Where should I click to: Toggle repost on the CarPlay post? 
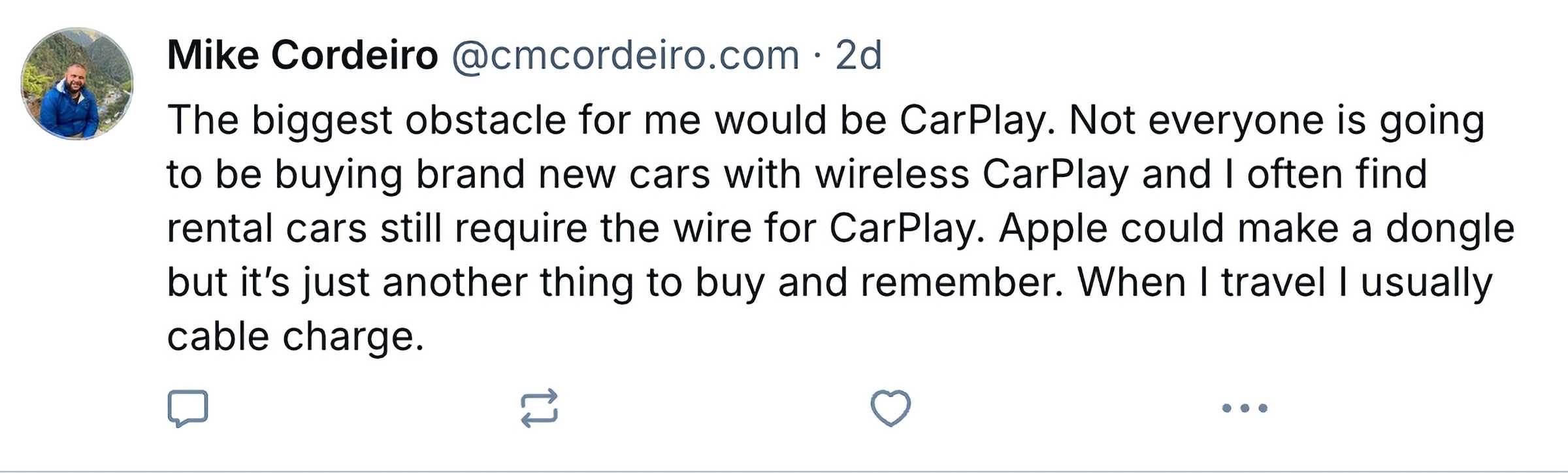539,408
